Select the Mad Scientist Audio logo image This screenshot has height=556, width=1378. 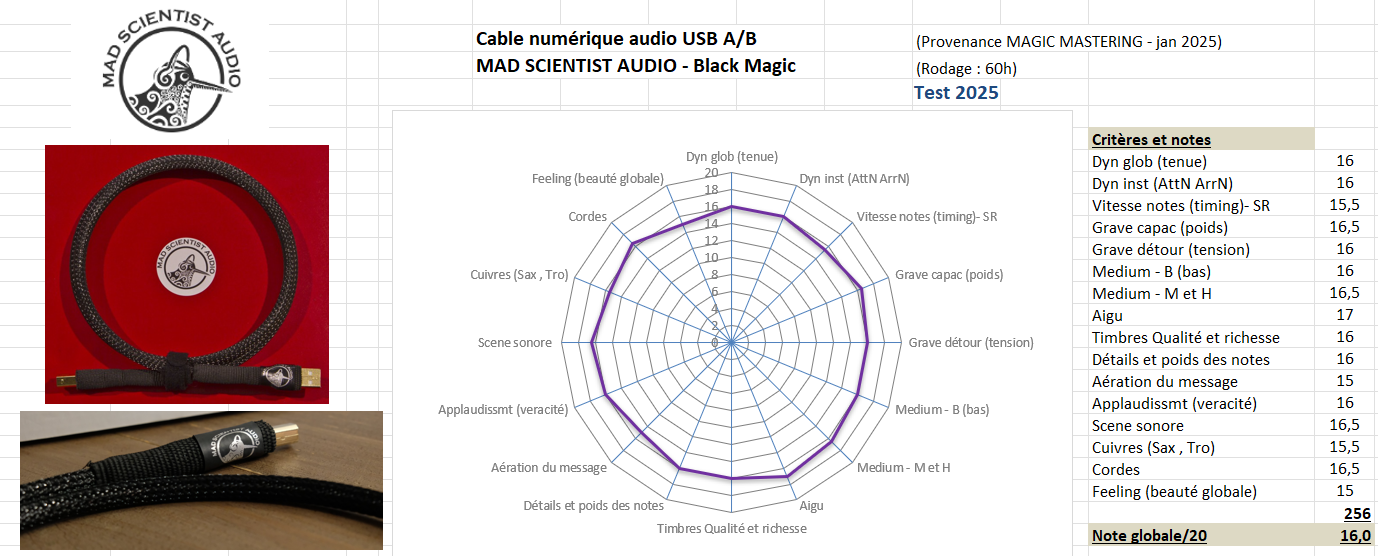[172, 72]
